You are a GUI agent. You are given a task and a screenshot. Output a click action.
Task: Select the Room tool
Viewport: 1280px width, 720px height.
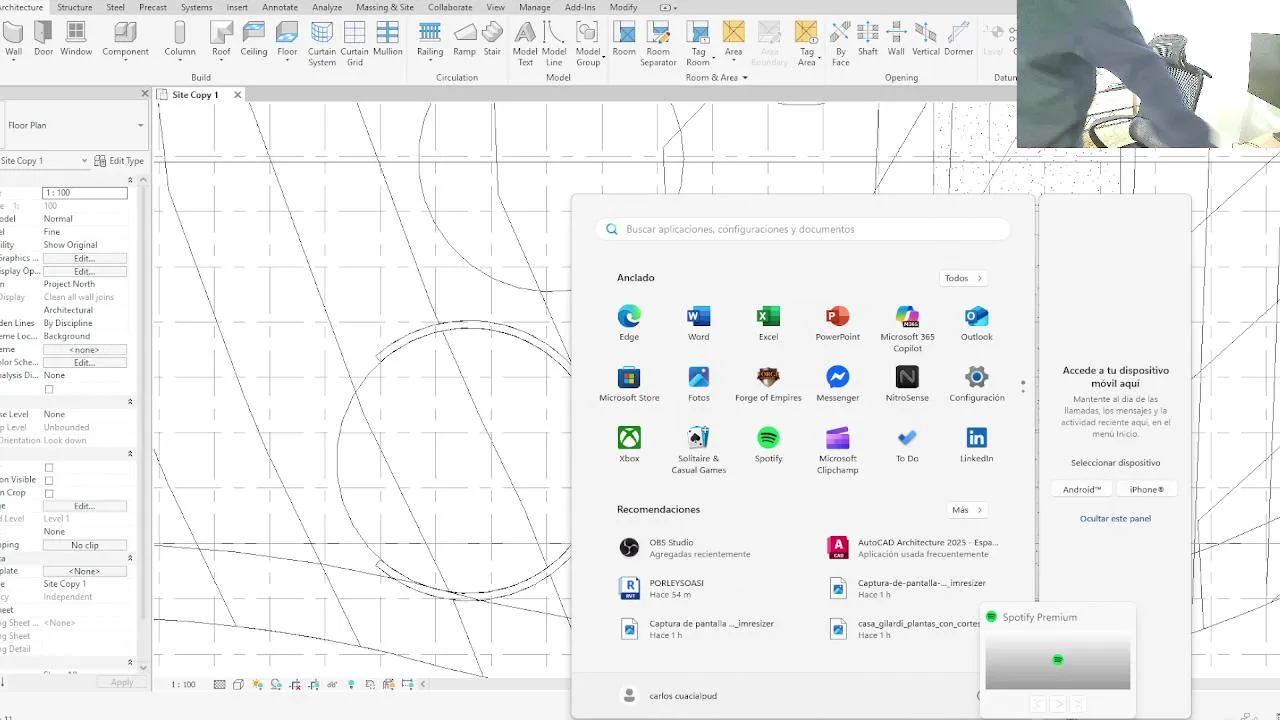tap(624, 39)
